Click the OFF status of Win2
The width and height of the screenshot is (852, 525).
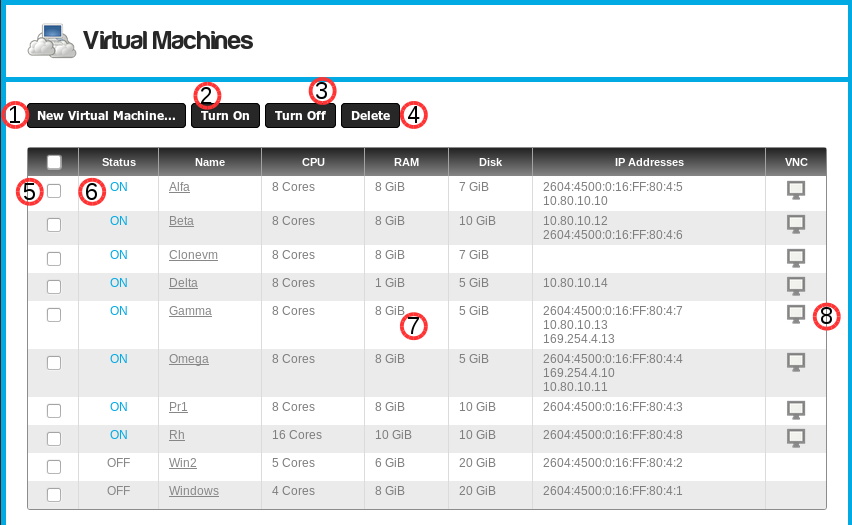click(x=118, y=463)
